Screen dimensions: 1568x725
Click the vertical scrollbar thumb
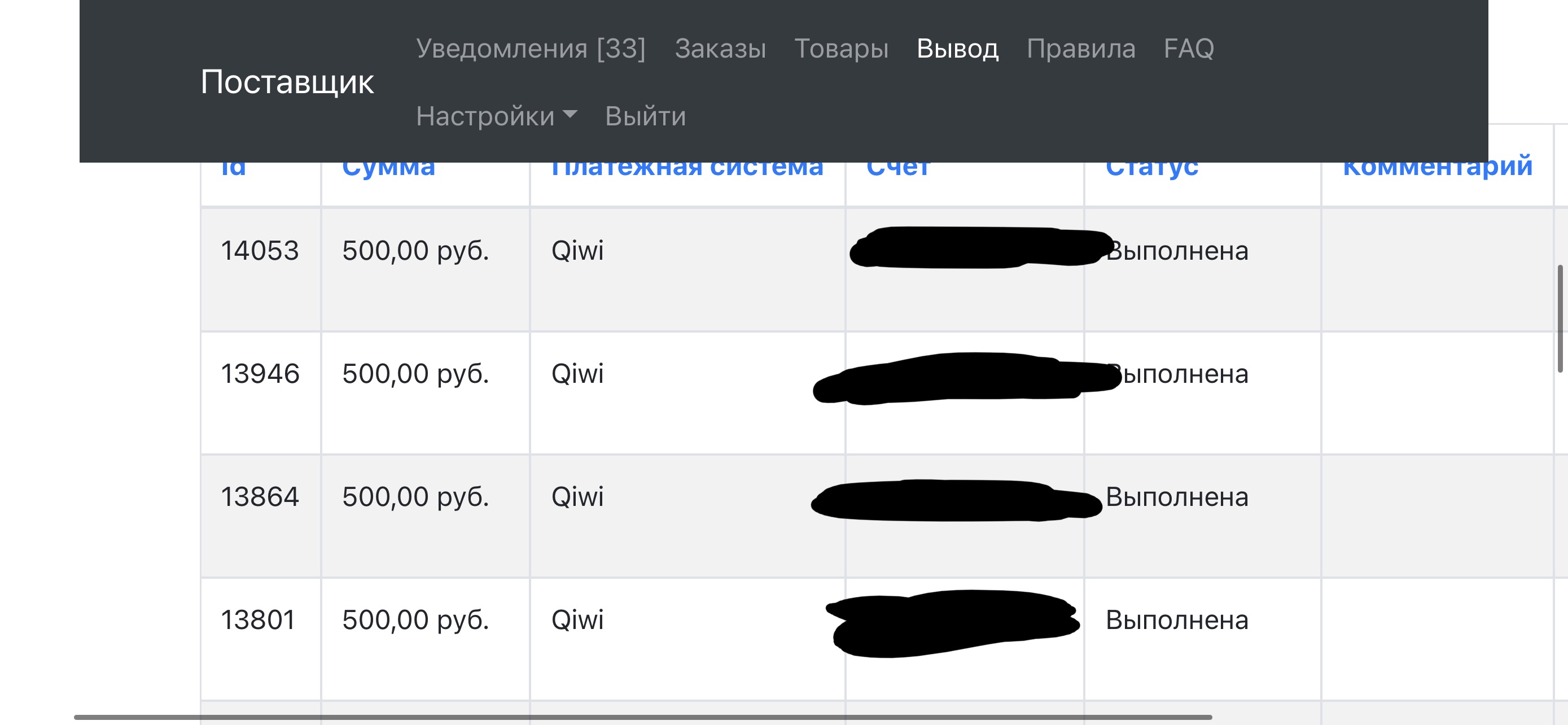[1560, 318]
